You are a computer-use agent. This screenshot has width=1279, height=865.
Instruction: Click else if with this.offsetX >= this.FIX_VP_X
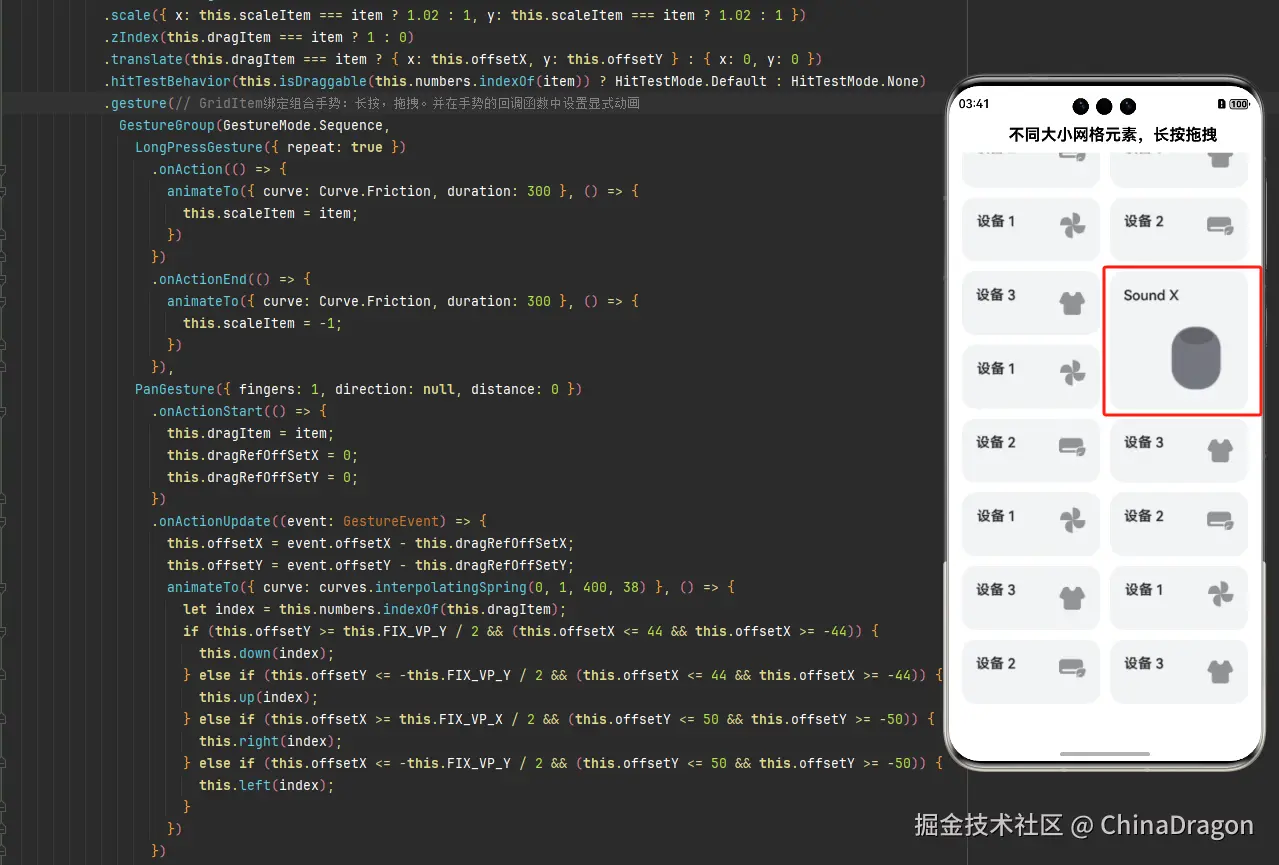click(x=558, y=719)
